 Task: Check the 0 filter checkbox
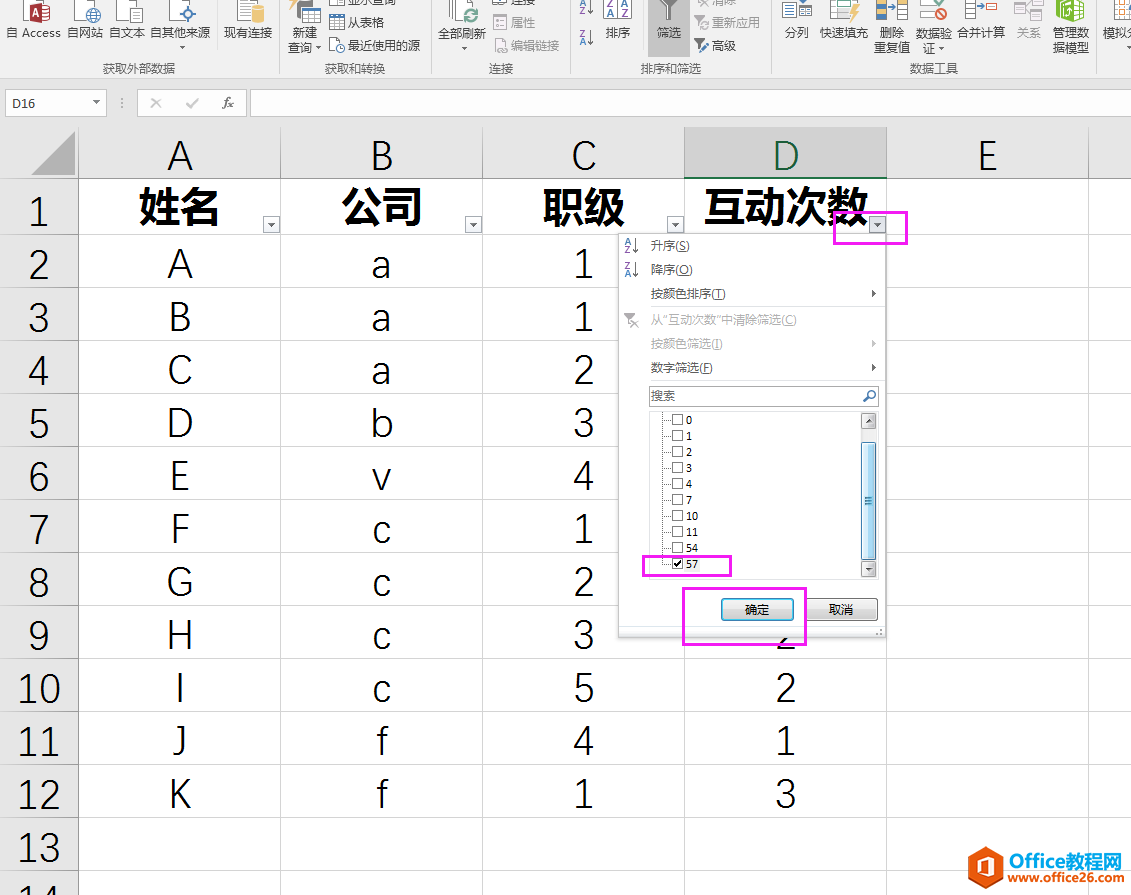pyautogui.click(x=677, y=420)
